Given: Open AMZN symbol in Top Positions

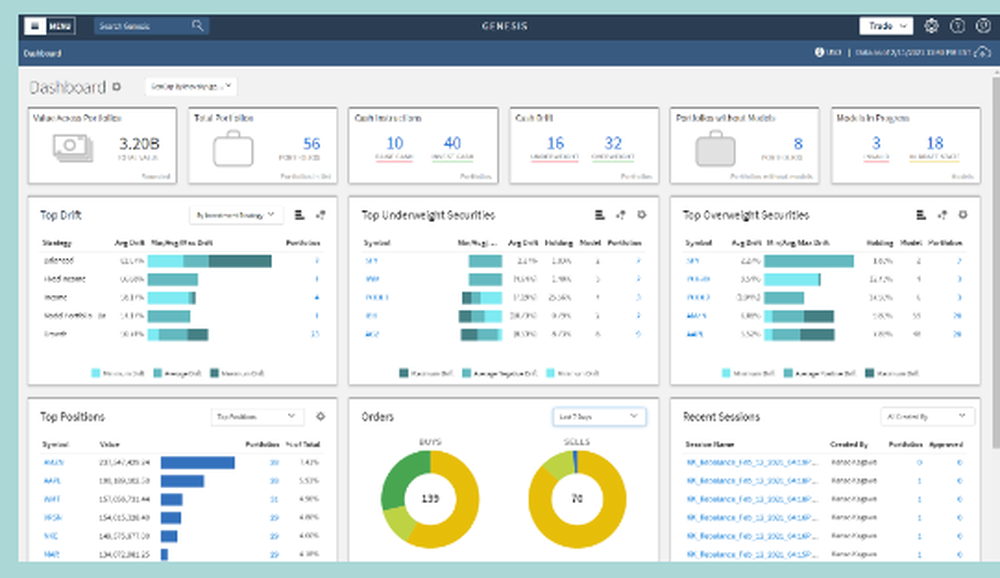Looking at the screenshot, I should [54, 463].
